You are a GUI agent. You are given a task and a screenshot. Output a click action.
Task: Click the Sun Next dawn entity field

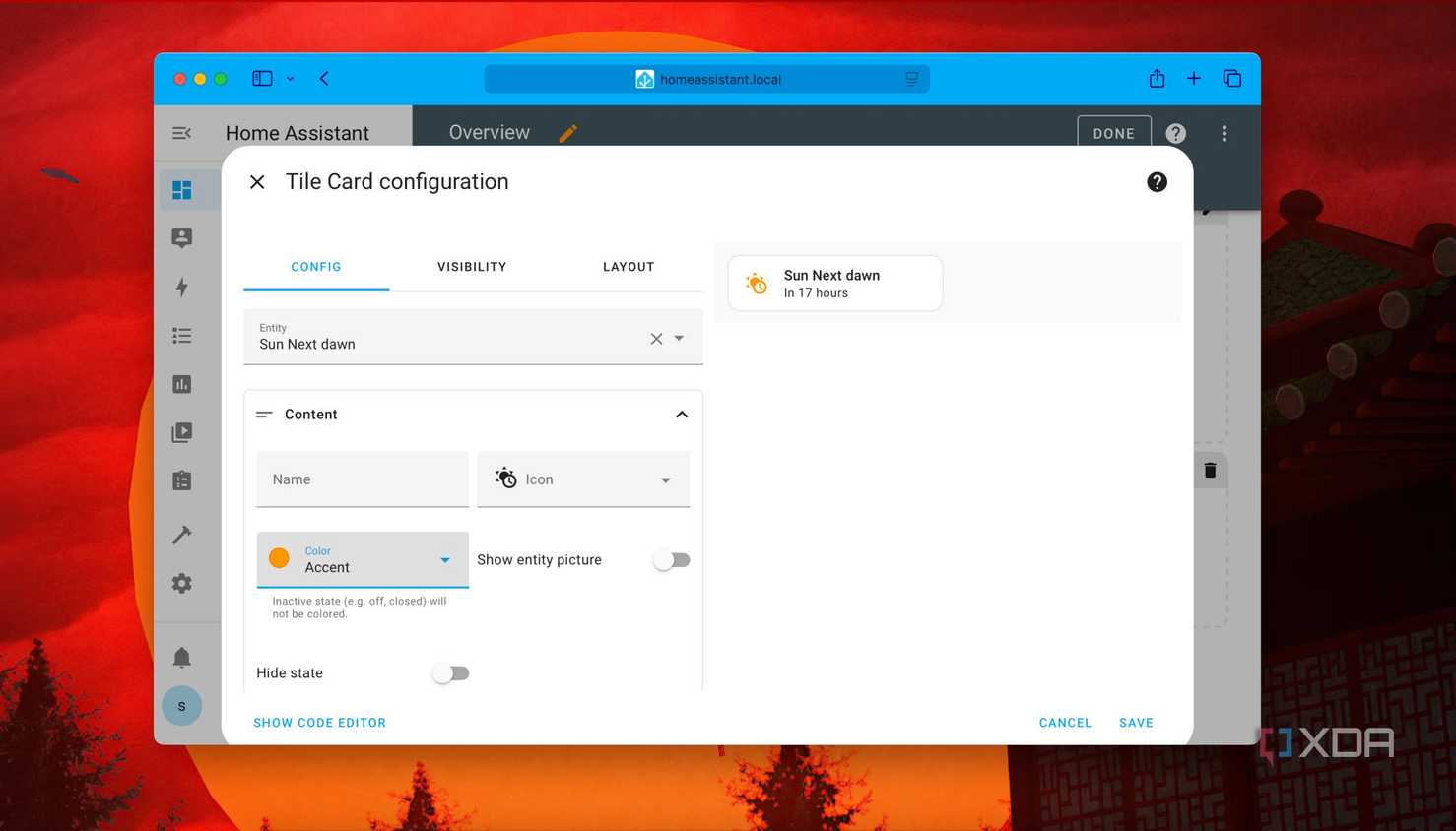point(473,337)
